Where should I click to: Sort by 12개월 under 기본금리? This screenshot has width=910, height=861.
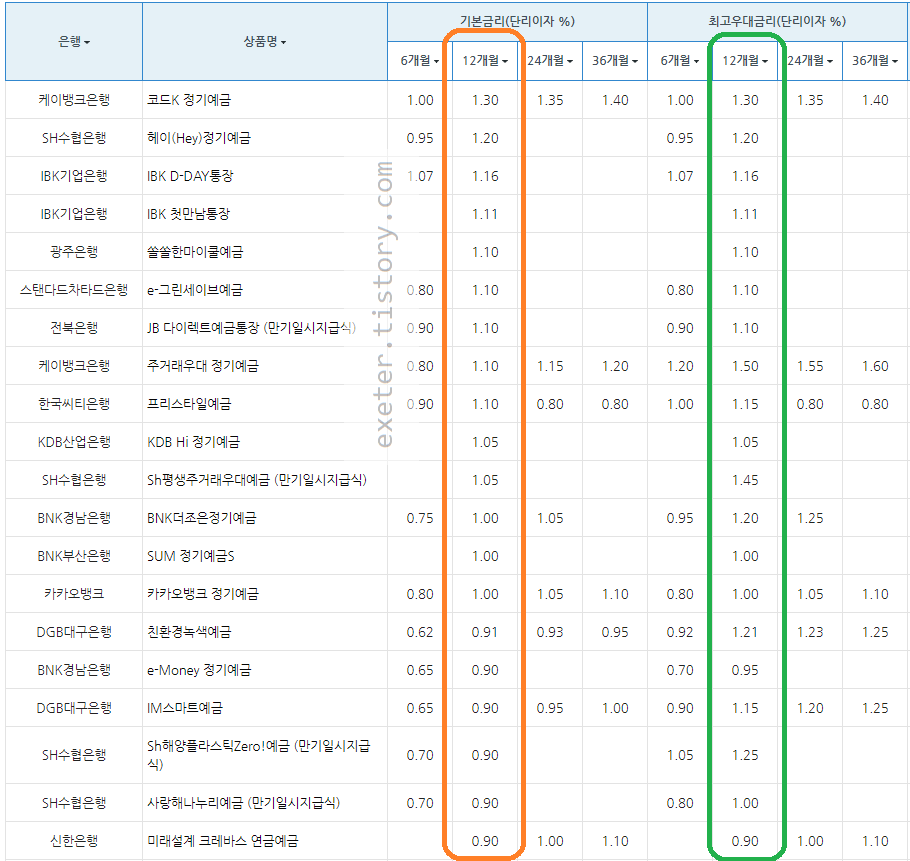485,60
